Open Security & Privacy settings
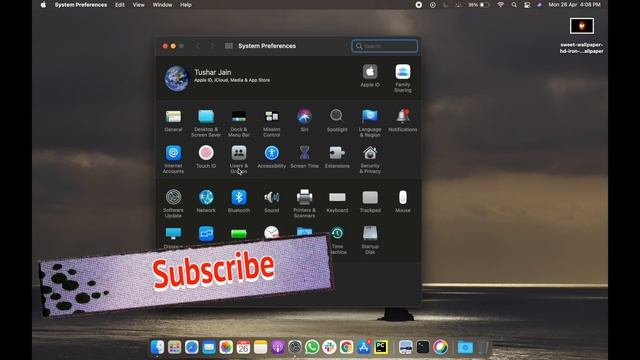The width and height of the screenshot is (640, 360). pos(370,153)
